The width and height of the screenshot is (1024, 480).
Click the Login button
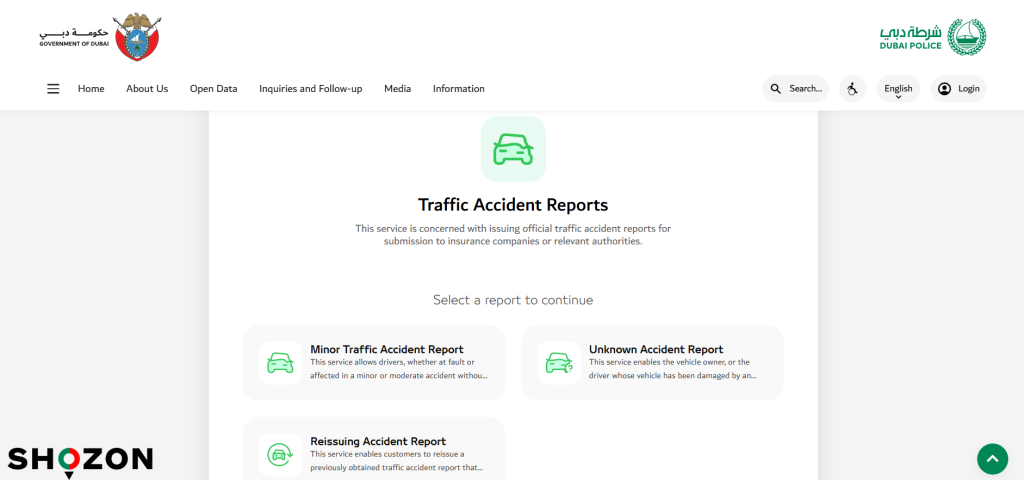coord(958,89)
